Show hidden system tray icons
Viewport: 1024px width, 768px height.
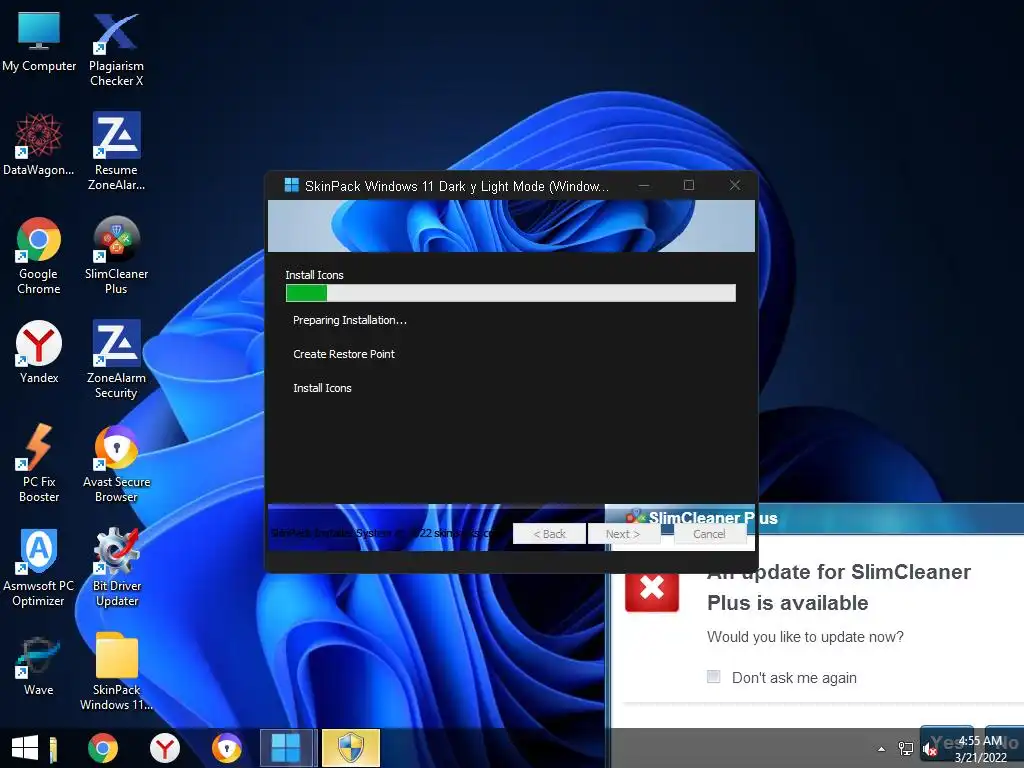(x=881, y=749)
